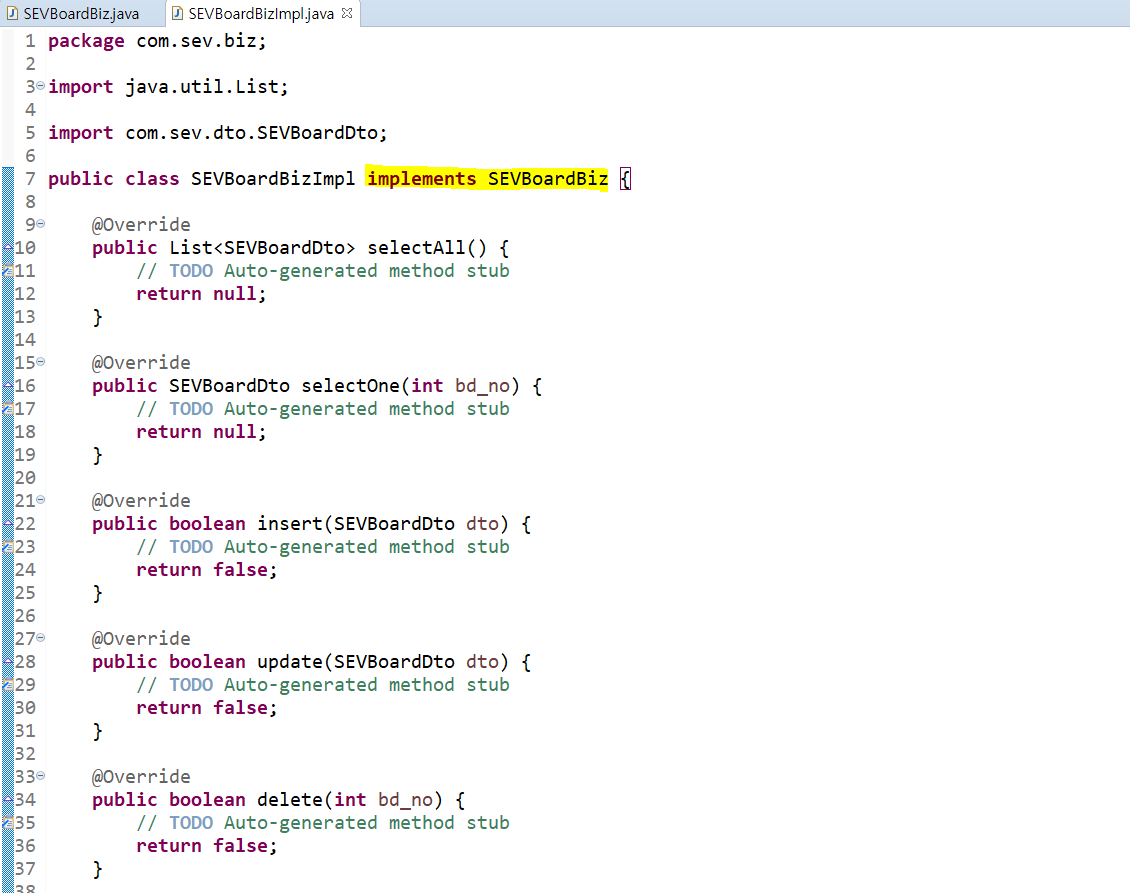Image resolution: width=1130 pixels, height=893 pixels.
Task: Click the TODO comment on line 35
Action: click(x=323, y=823)
